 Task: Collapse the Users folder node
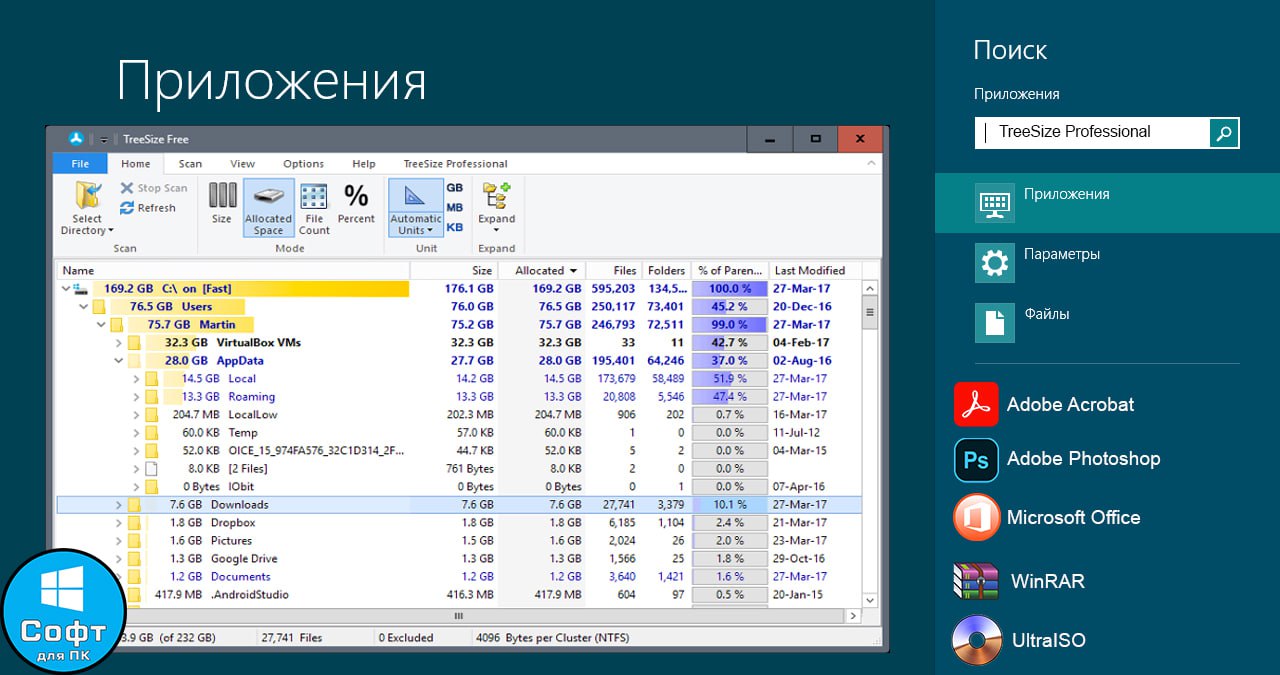83,307
